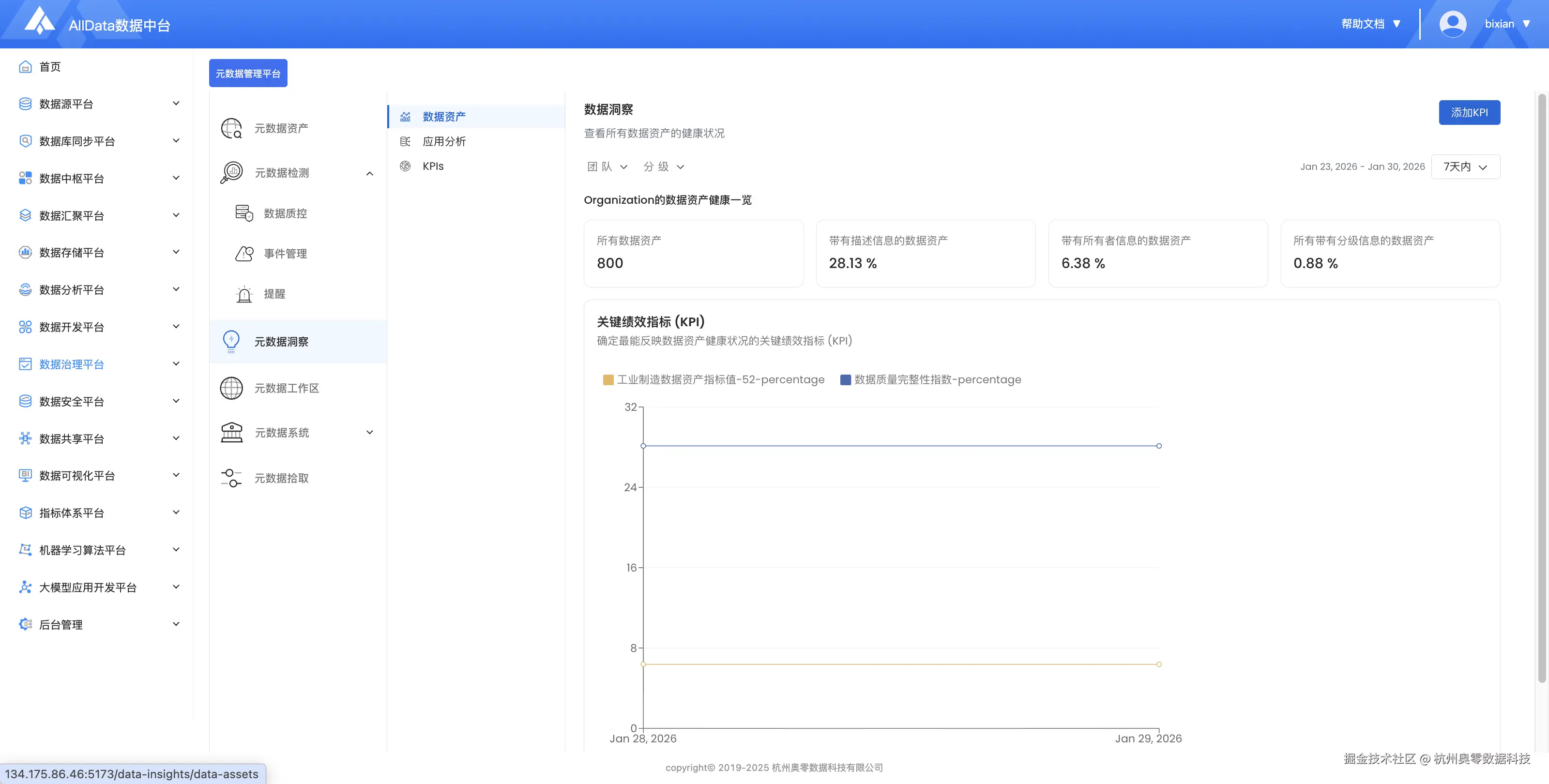This screenshot has width=1549, height=784.
Task: Click the 事件管理 icon
Action: pos(244,254)
